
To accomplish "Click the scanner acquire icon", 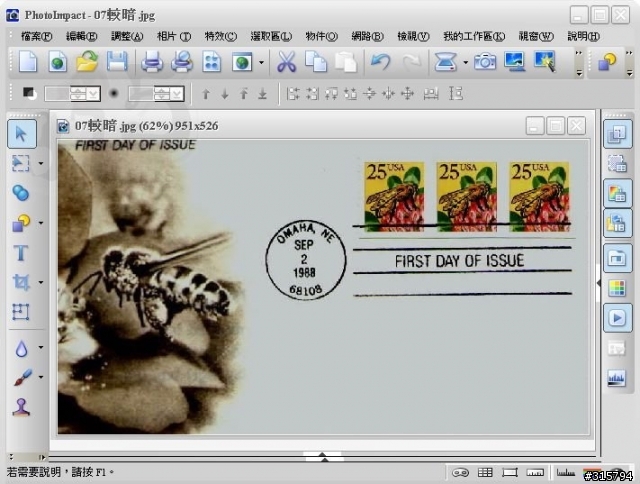I will [x=445, y=62].
